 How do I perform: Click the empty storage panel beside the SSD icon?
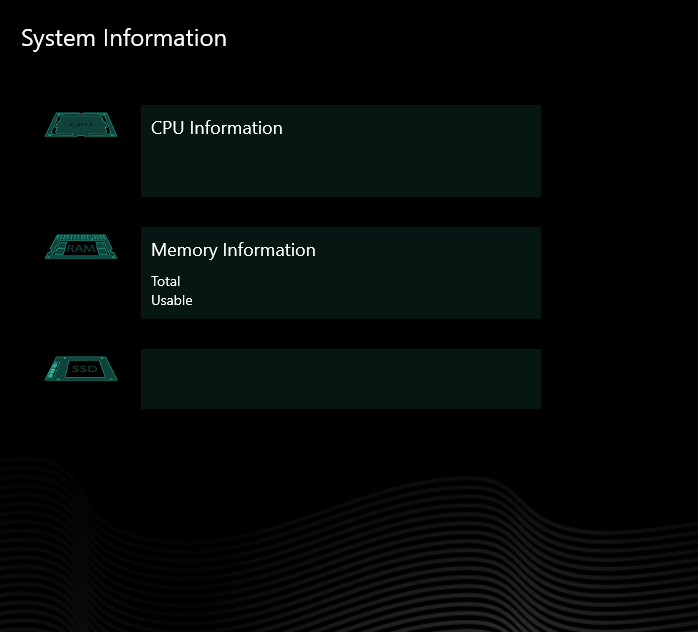point(340,379)
